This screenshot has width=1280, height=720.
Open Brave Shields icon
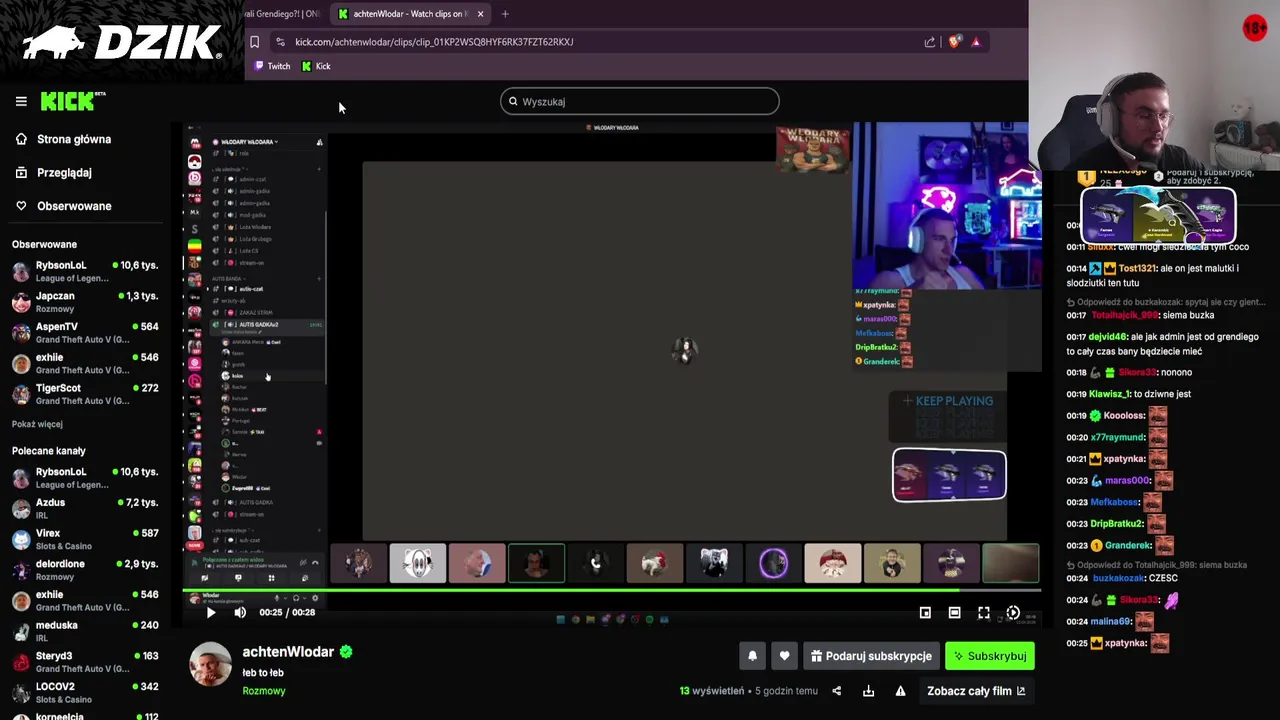(x=954, y=42)
